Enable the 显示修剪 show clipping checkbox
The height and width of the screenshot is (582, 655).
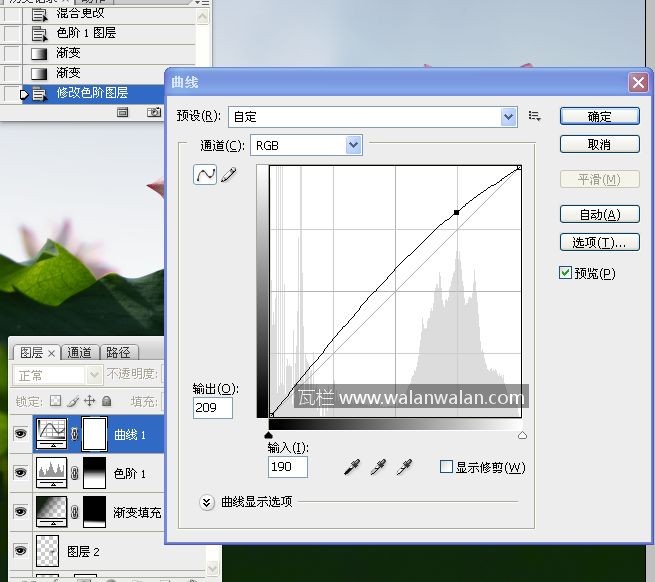pyautogui.click(x=446, y=467)
